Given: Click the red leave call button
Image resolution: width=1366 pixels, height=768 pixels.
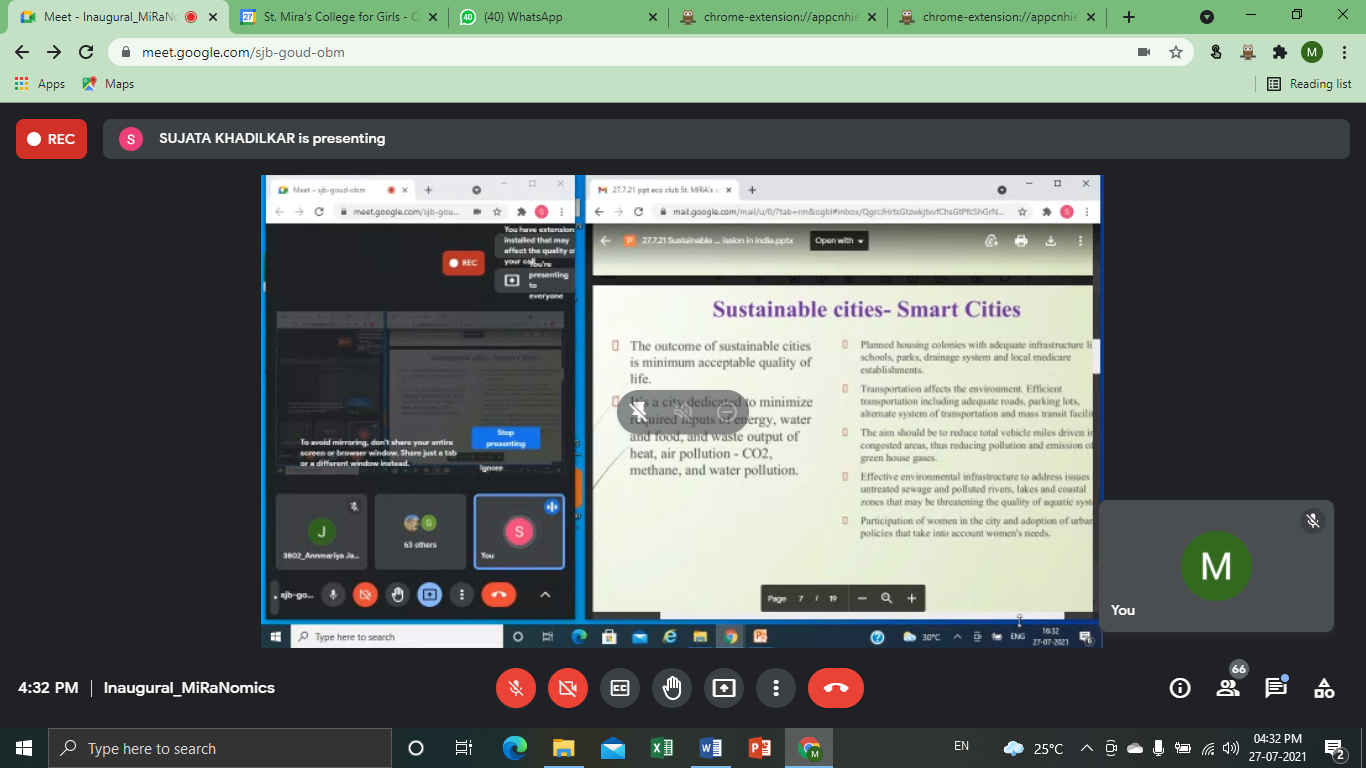Looking at the screenshot, I should pos(835,688).
